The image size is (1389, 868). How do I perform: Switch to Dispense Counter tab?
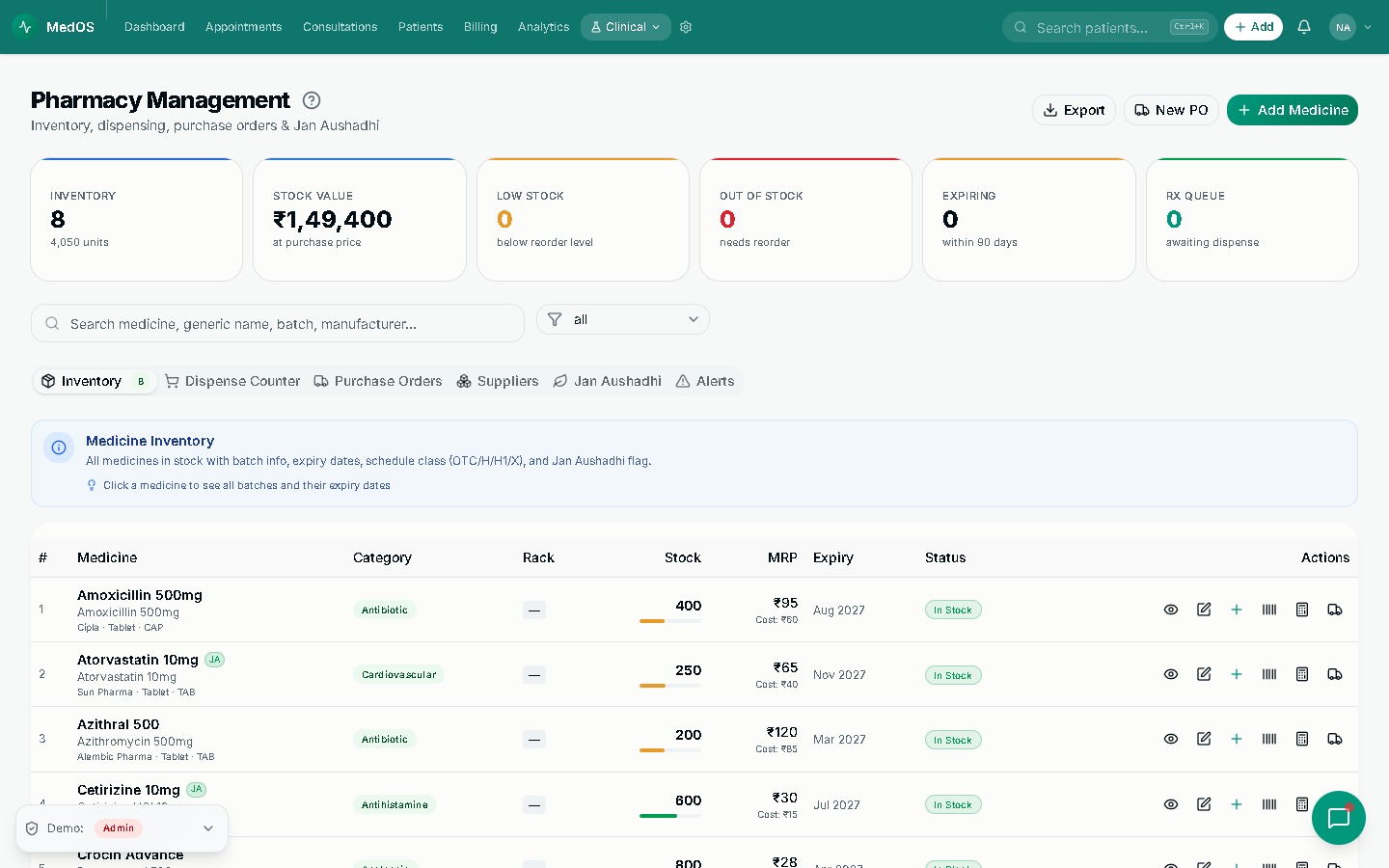pos(232,381)
